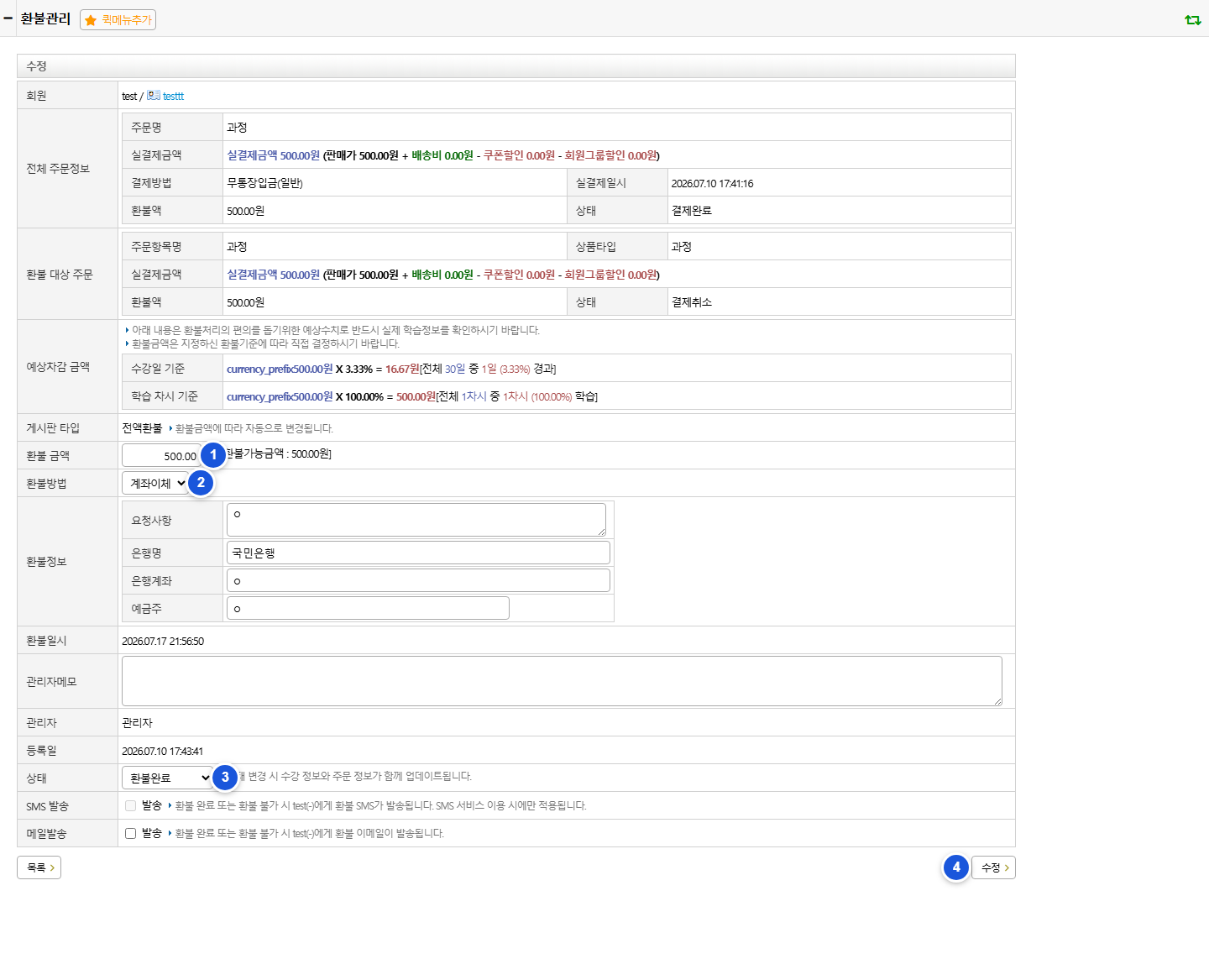Click the 2026.07.10 17:41:16 payment date

(712, 183)
